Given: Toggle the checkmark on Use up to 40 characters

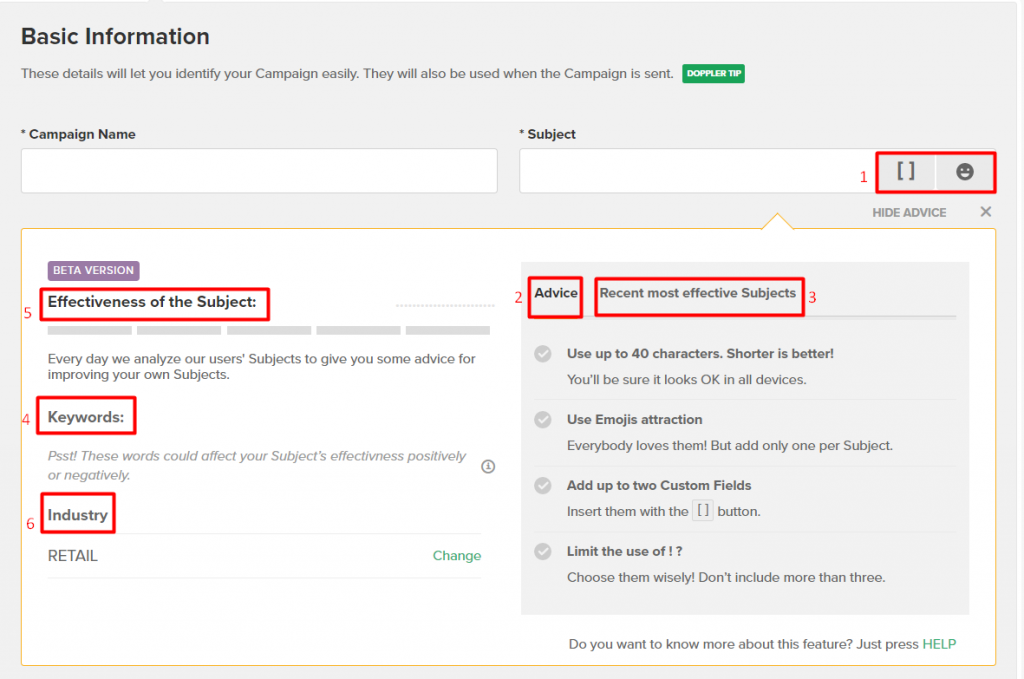Looking at the screenshot, I should click(x=542, y=354).
